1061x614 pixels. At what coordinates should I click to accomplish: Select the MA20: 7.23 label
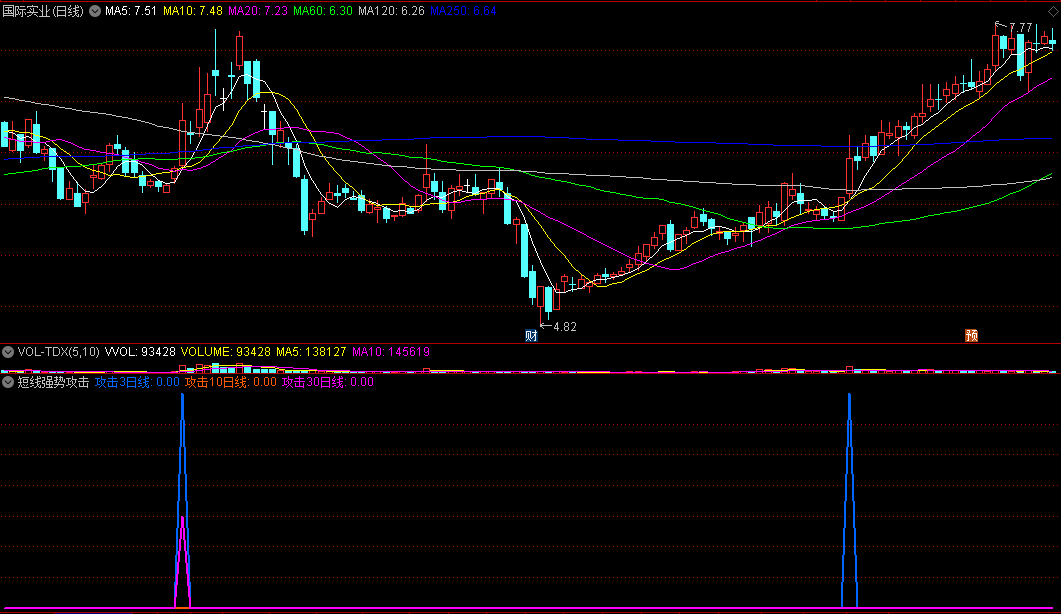[x=258, y=12]
